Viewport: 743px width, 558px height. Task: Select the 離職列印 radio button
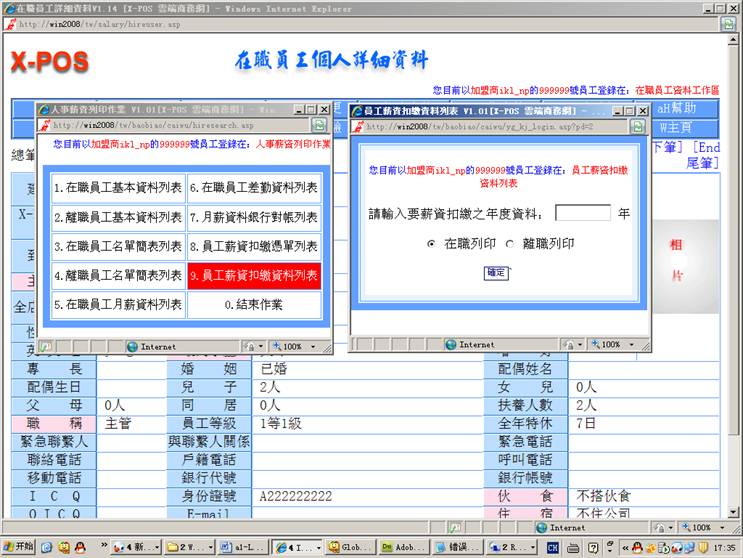point(509,243)
